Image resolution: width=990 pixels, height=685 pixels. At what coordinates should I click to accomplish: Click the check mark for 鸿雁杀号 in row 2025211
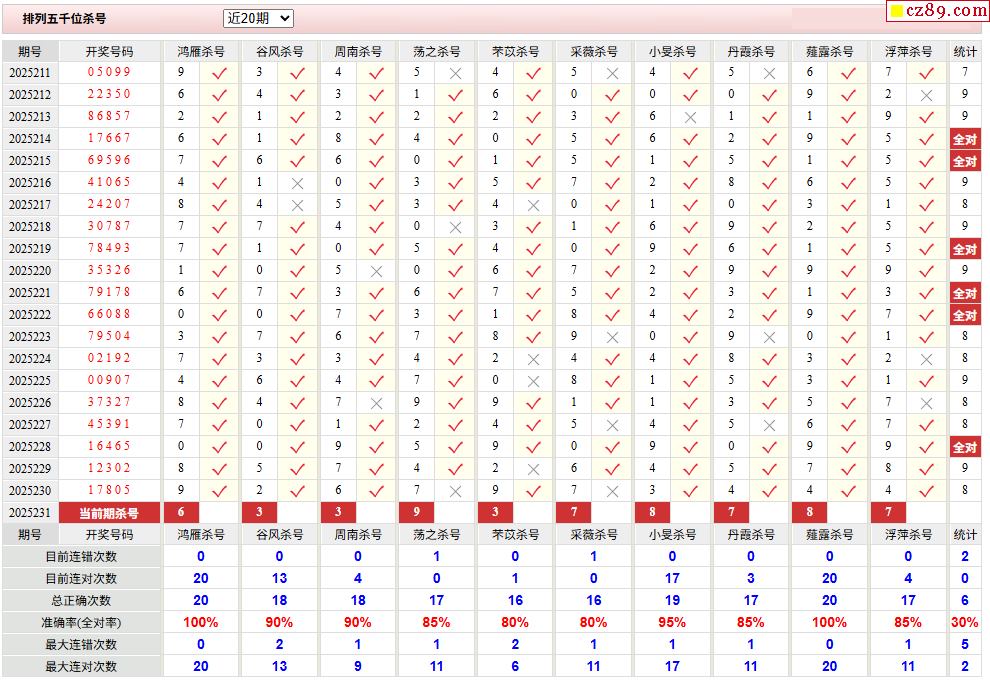pyautogui.click(x=219, y=74)
